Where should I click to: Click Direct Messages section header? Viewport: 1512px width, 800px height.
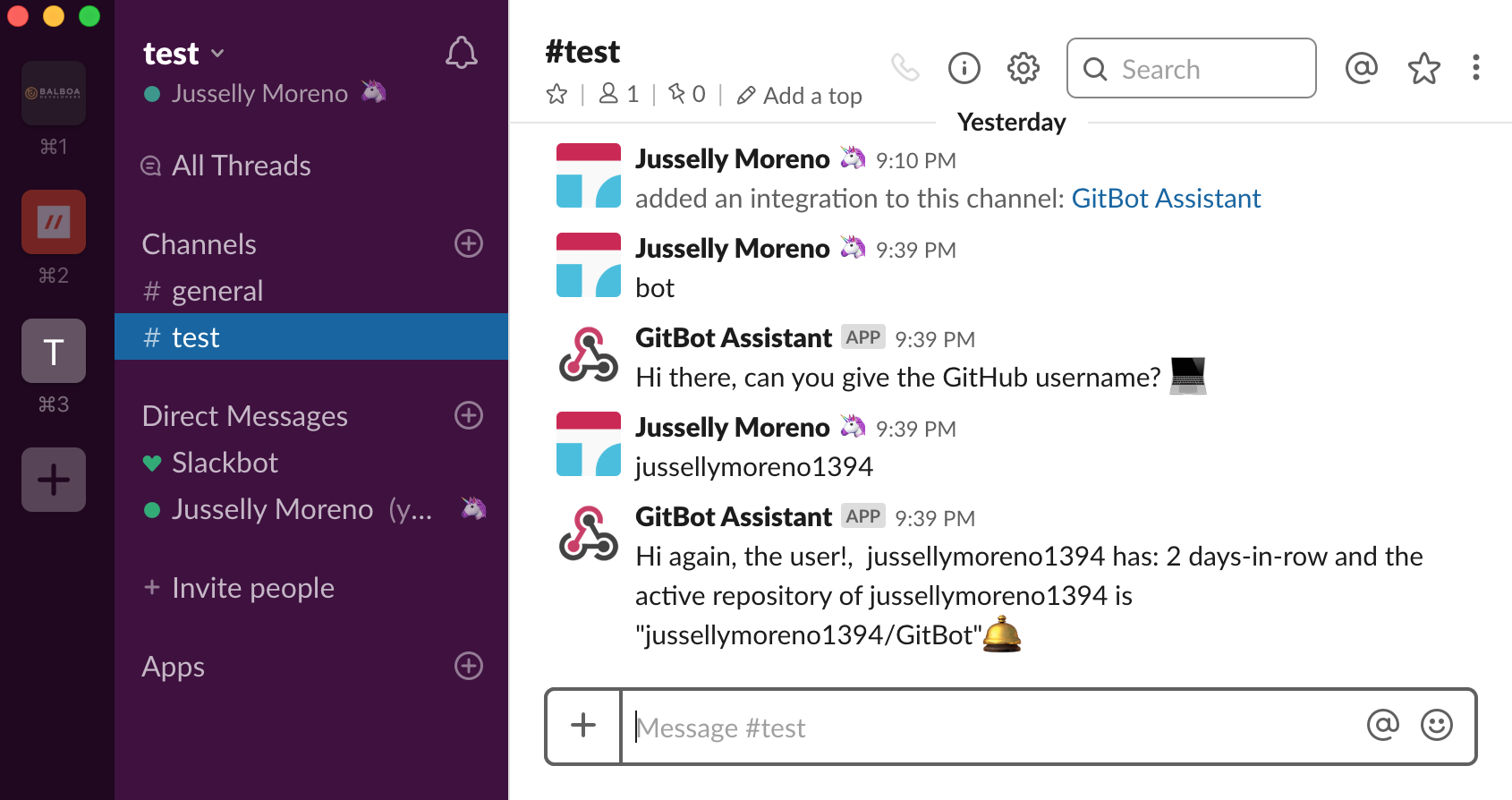[245, 416]
